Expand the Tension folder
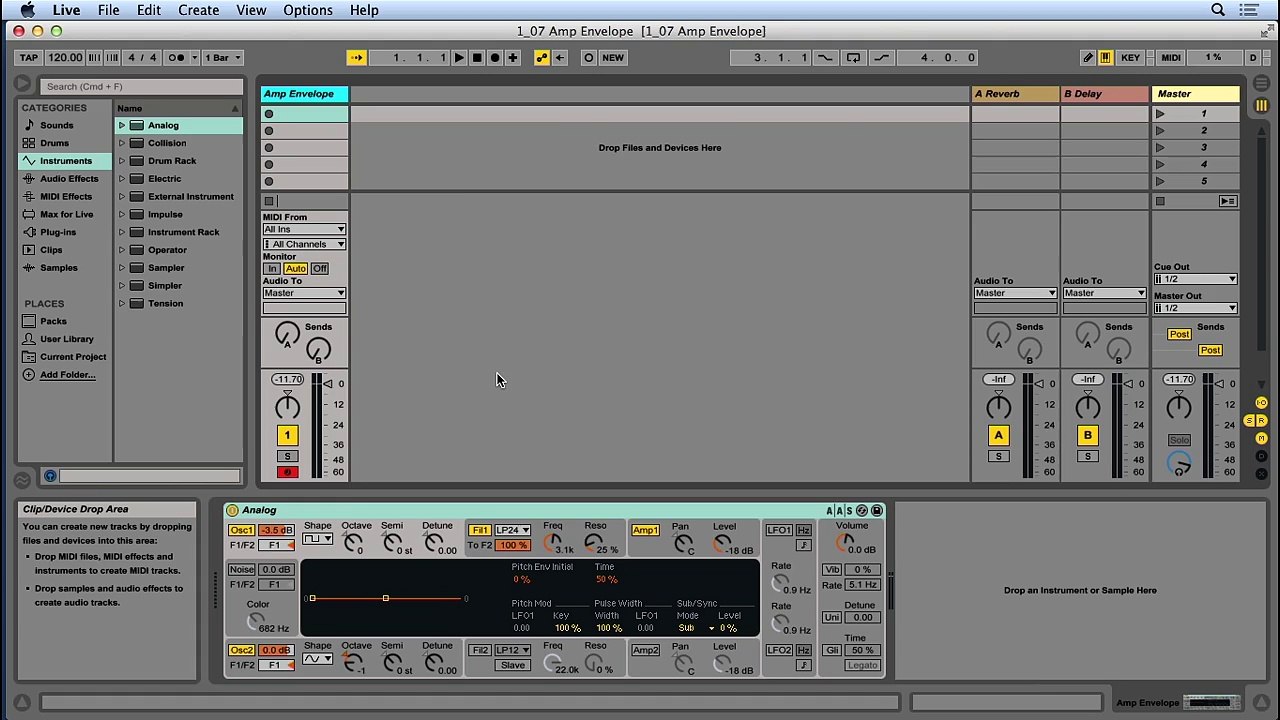 click(122, 304)
